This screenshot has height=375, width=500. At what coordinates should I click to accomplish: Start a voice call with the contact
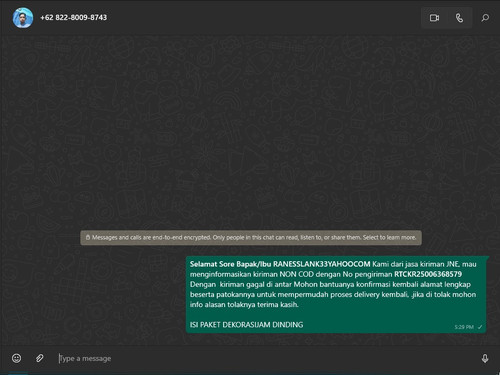coord(459,18)
